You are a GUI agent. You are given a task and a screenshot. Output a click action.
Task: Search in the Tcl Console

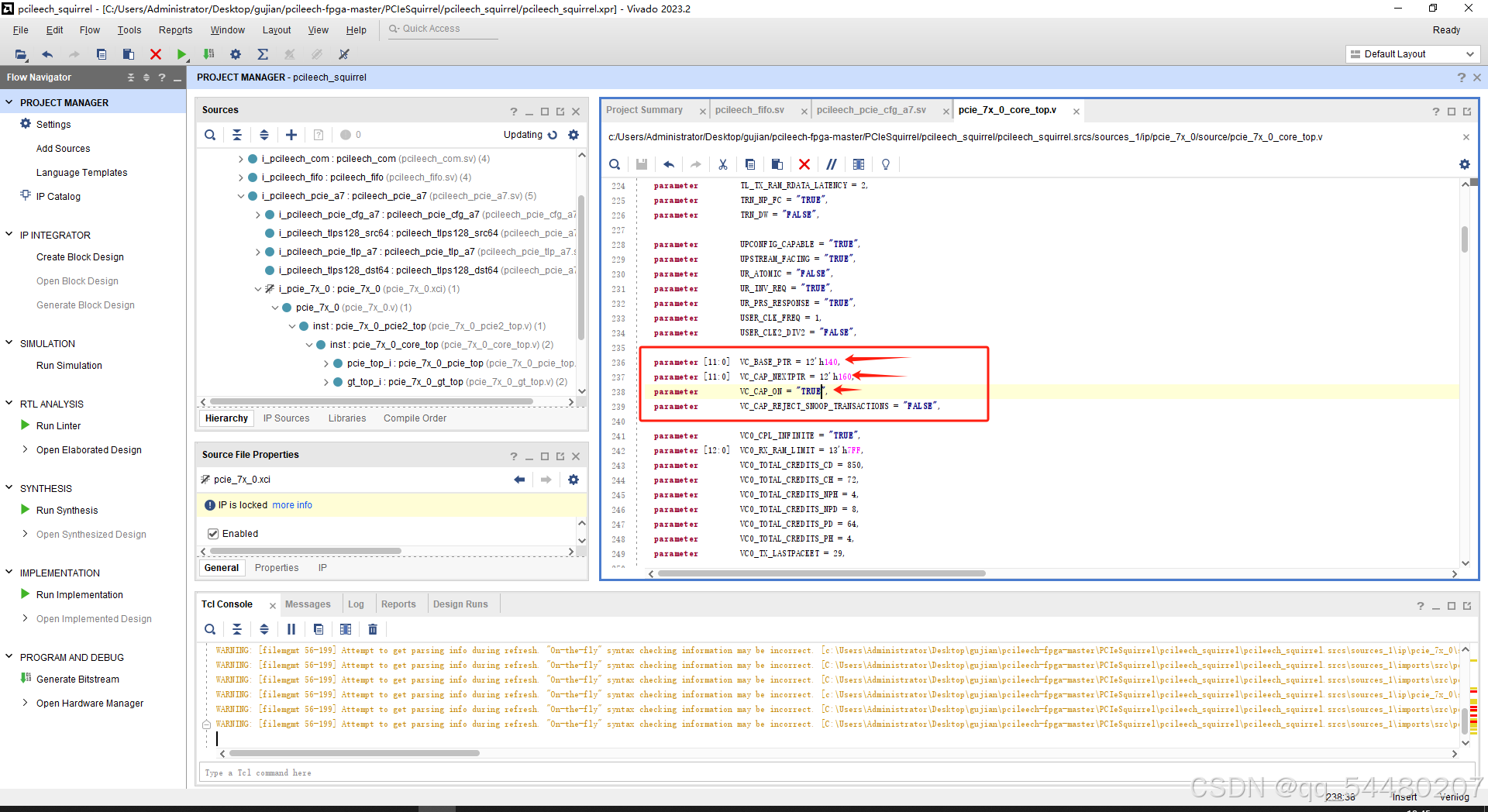210,629
